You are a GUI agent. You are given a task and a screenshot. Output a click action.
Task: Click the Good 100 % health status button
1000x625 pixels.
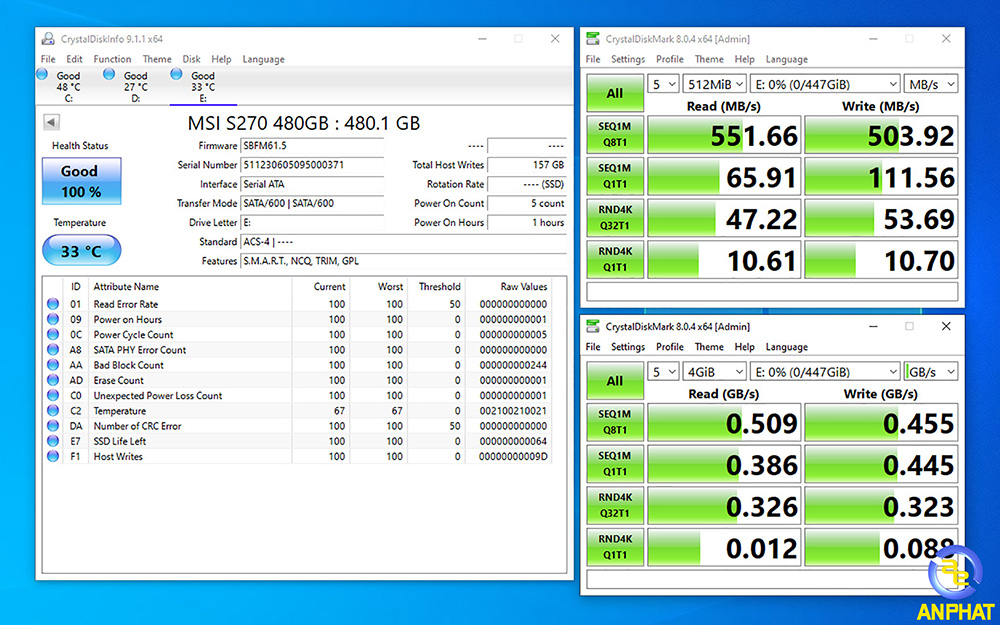(x=81, y=181)
